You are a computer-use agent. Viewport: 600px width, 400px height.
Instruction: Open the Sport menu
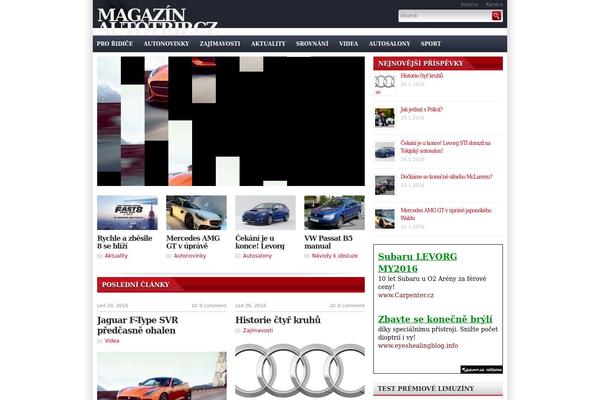(431, 44)
